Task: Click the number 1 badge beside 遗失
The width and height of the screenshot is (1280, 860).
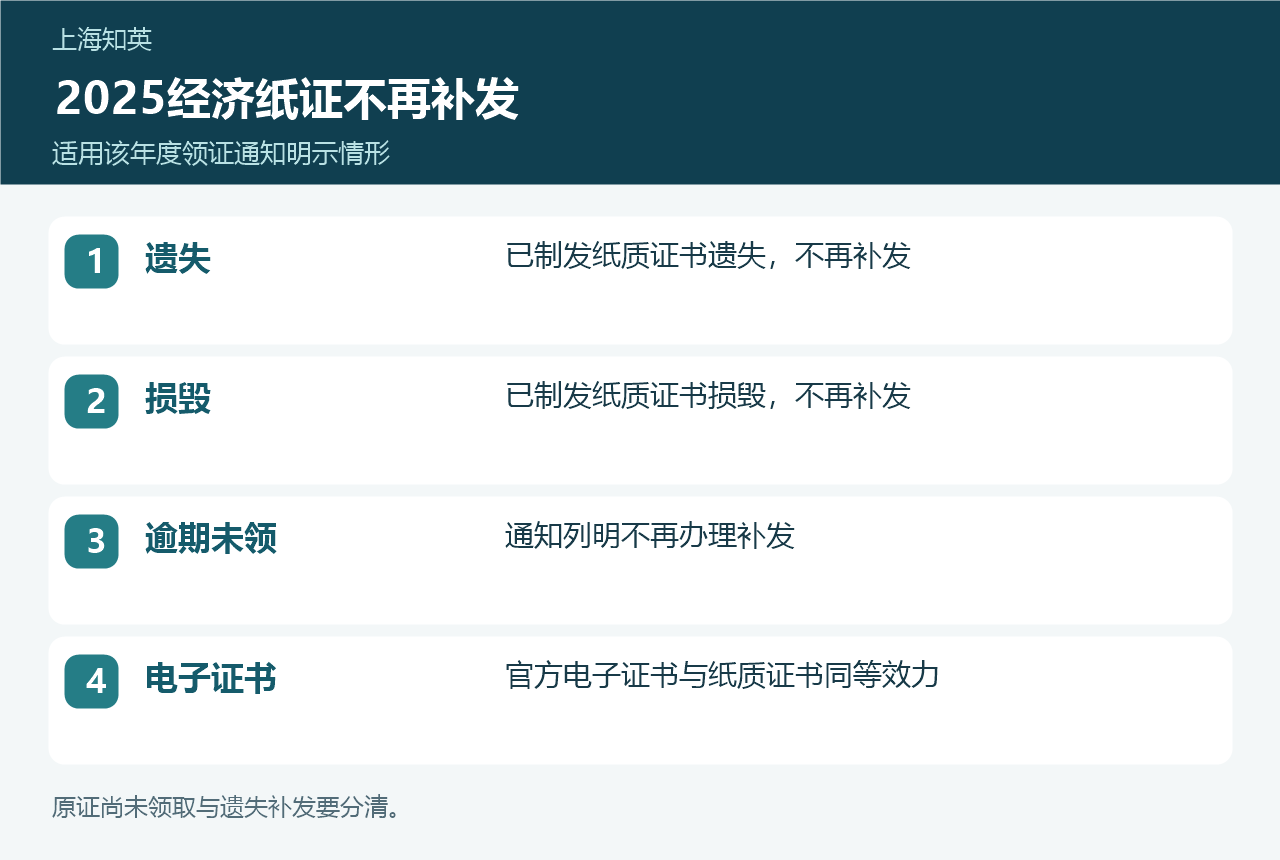Action: 91,261
